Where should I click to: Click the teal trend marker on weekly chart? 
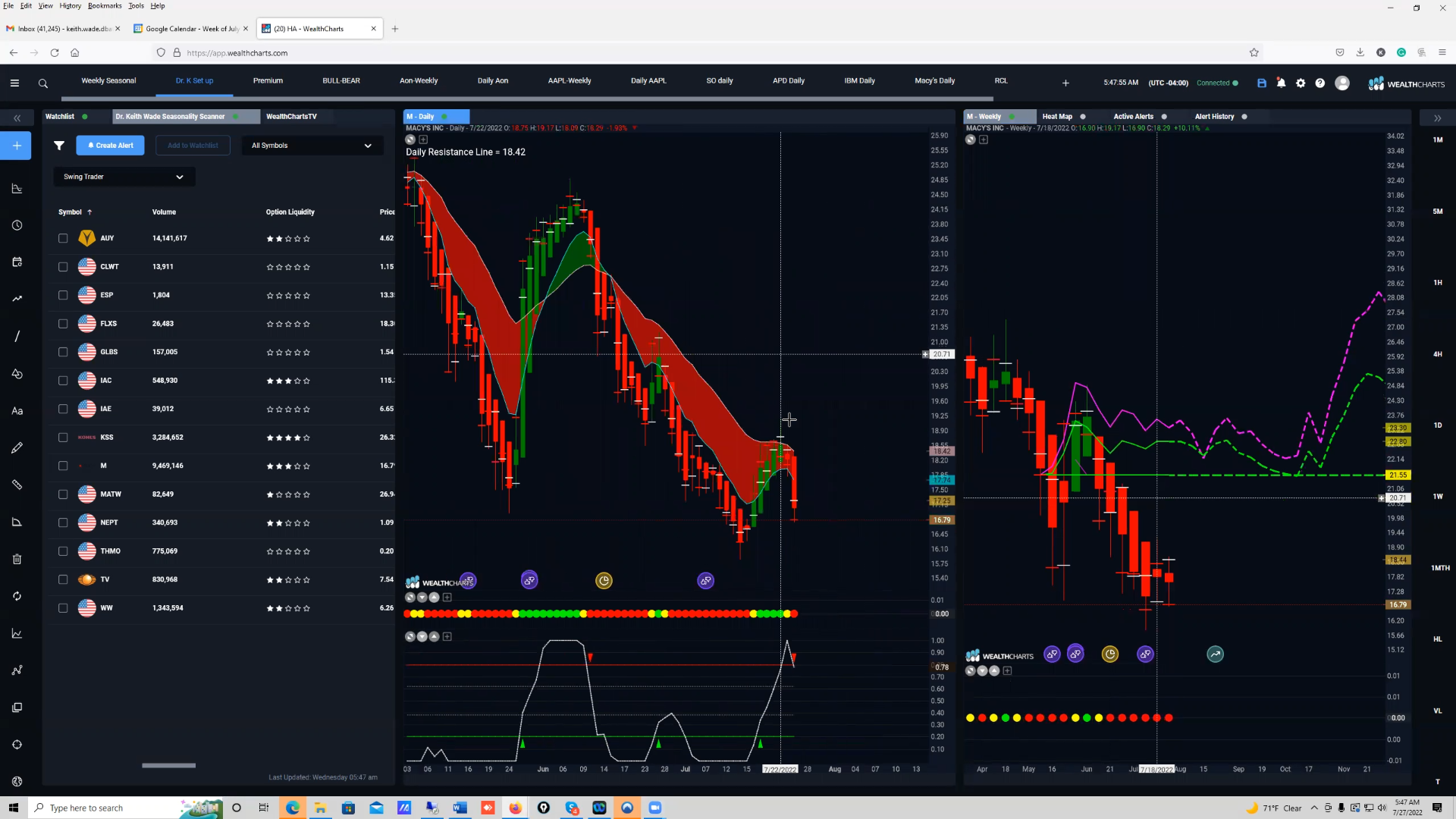pos(1215,654)
